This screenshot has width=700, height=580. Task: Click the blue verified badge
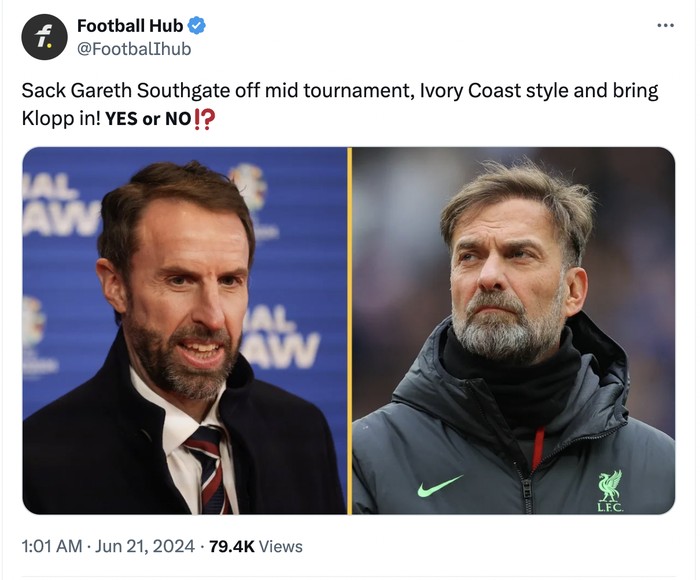tap(198, 26)
